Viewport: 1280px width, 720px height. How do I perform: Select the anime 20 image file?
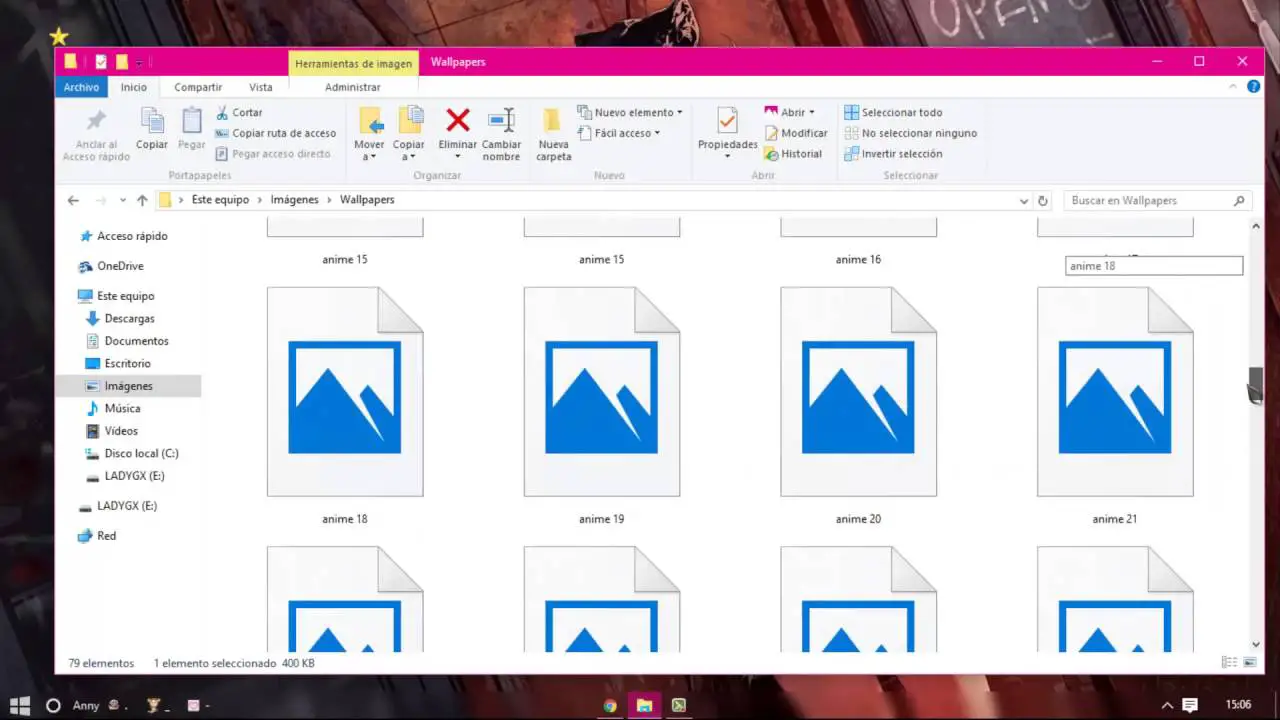pos(858,405)
